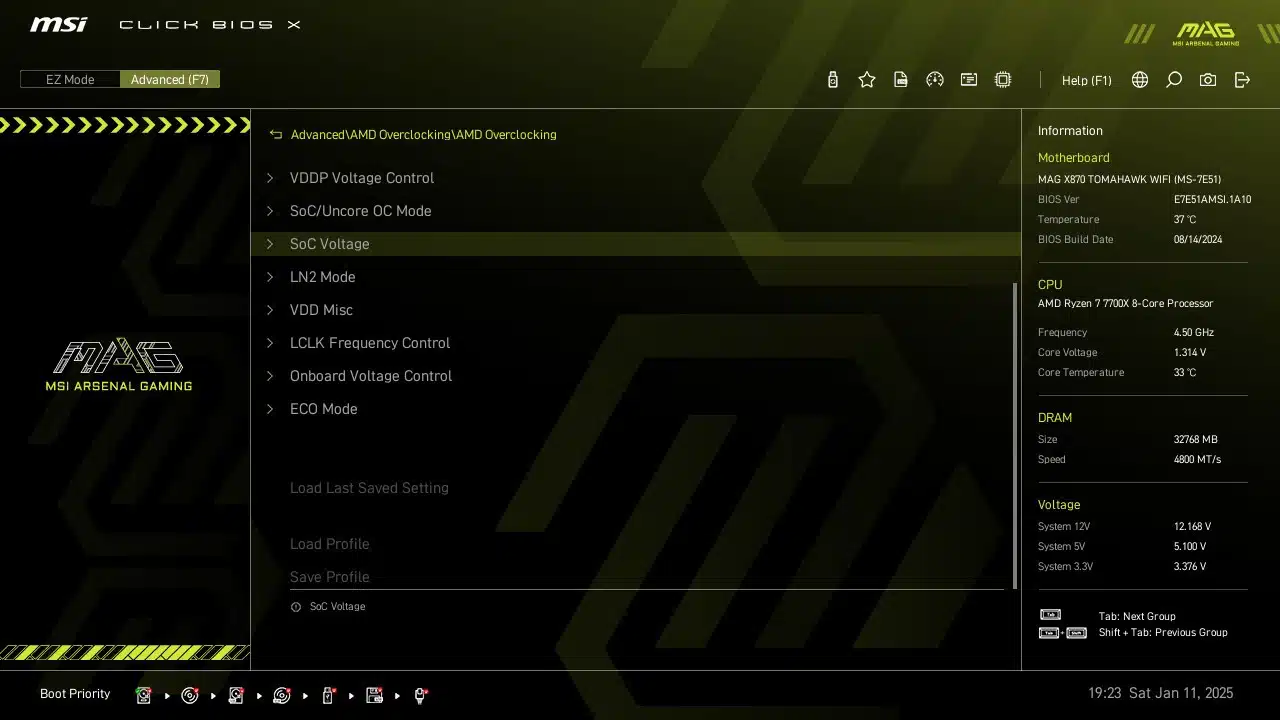The image size is (1280, 720).
Task: Click Load Last Saved Setting
Action: click(x=369, y=488)
